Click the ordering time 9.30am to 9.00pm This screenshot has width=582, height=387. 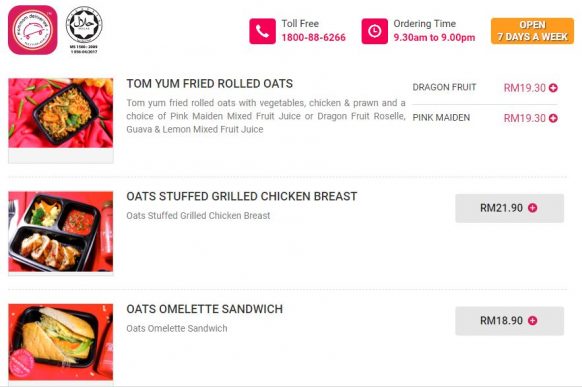click(x=434, y=37)
